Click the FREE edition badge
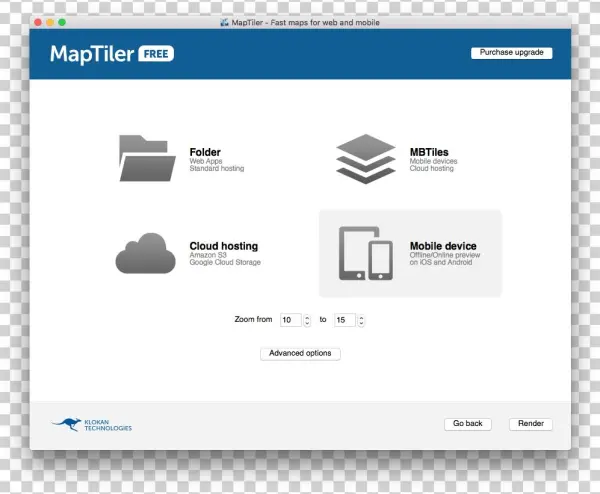This screenshot has height=494, width=600. [x=156, y=54]
